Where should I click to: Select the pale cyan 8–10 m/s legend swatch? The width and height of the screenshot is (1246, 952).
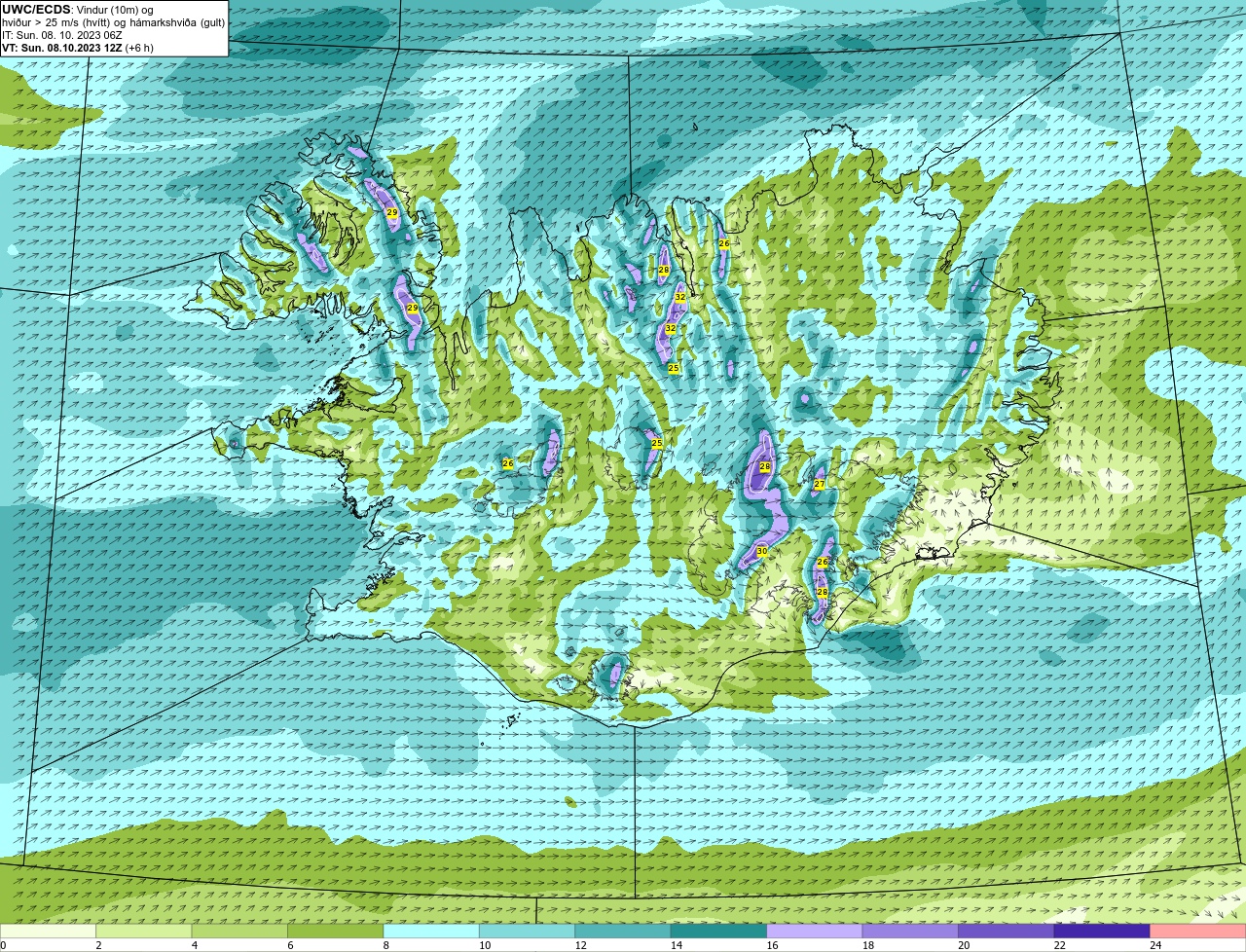coord(432,932)
